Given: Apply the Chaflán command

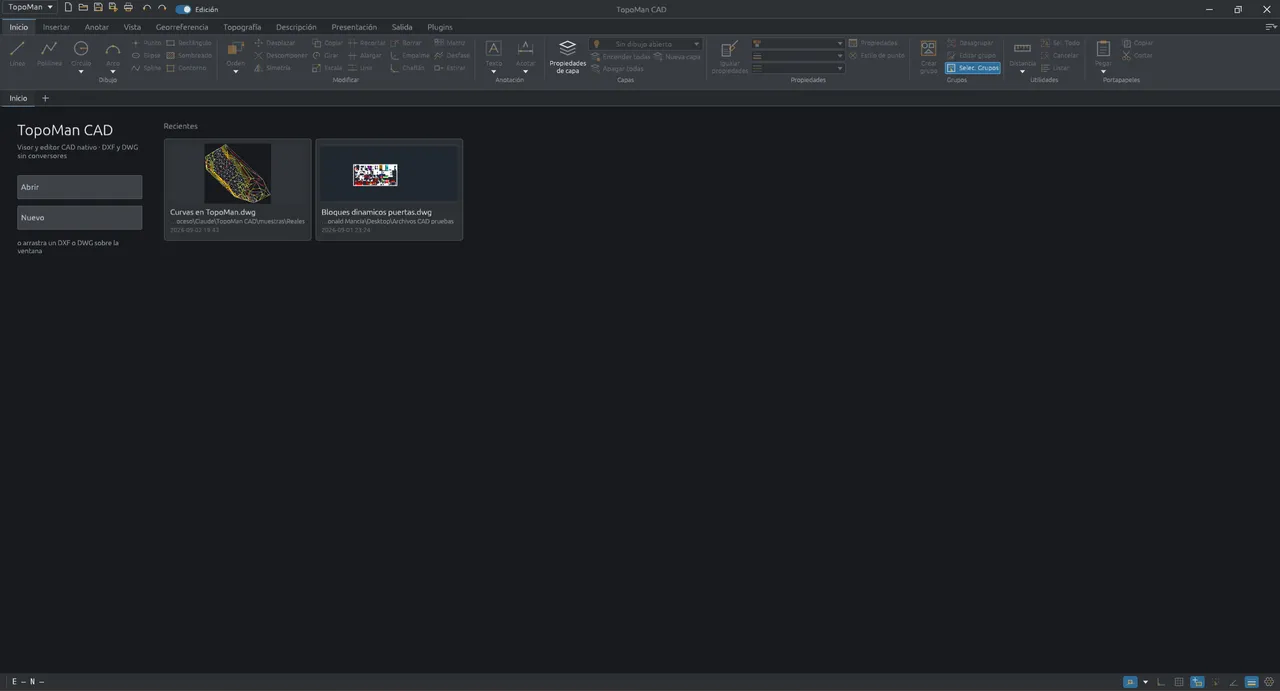Looking at the screenshot, I should click(x=408, y=67).
